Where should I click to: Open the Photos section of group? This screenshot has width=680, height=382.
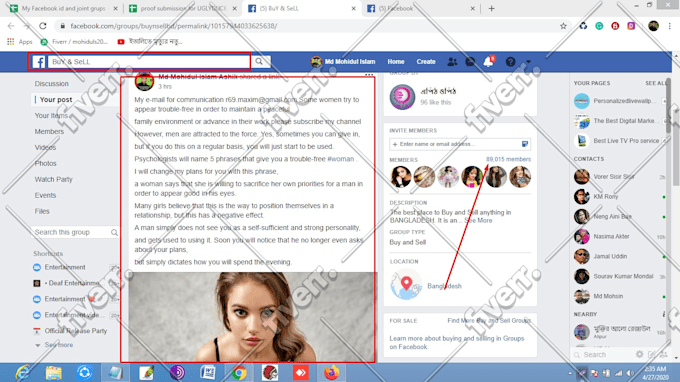point(46,163)
